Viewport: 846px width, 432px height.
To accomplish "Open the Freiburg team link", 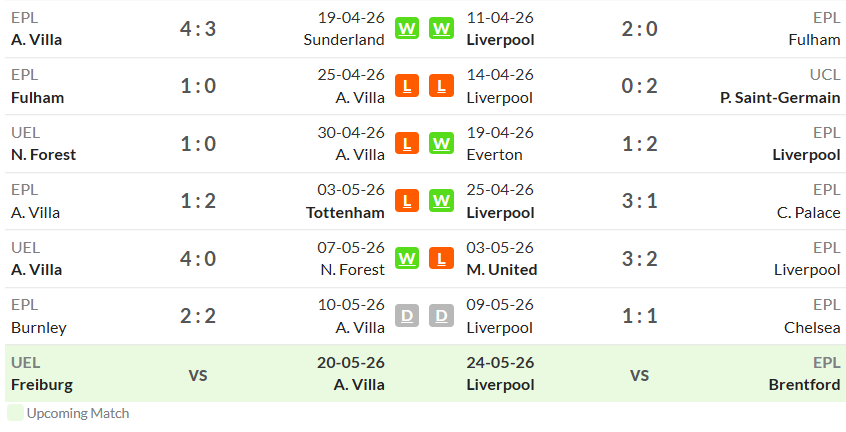I will click(x=42, y=385).
